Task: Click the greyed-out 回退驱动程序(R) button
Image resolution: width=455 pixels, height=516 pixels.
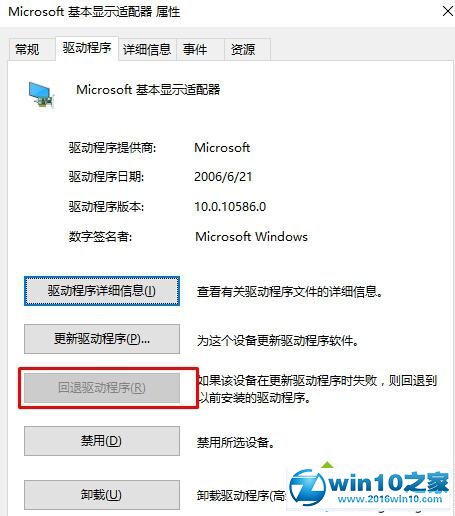Action: tap(102, 388)
